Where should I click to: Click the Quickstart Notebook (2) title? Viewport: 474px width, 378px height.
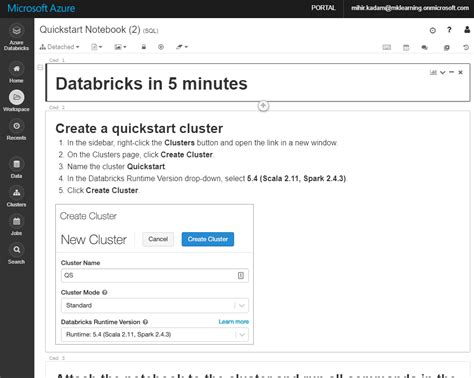(x=90, y=30)
